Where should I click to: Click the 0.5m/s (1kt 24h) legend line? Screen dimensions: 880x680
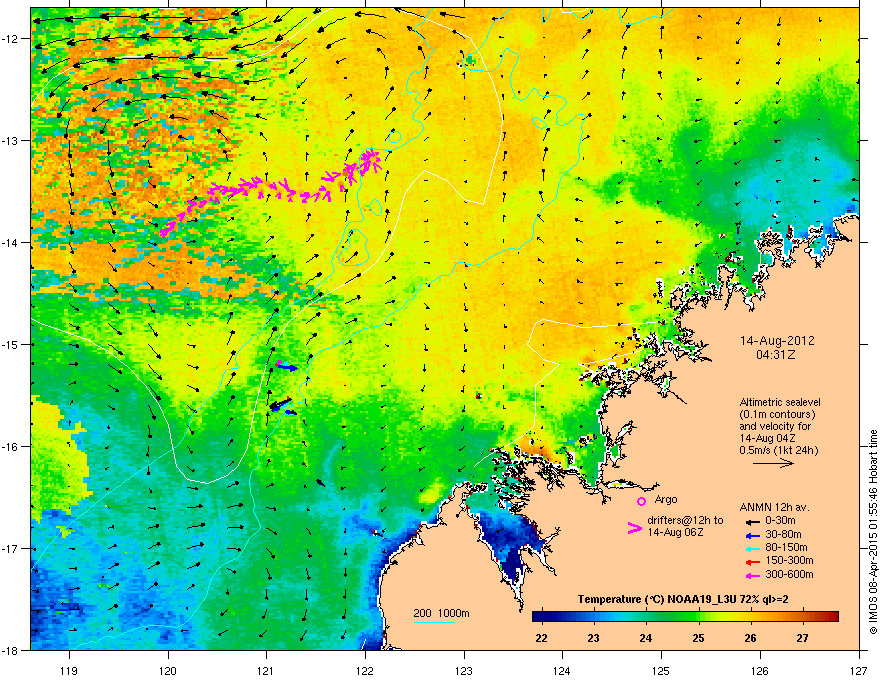(779, 450)
